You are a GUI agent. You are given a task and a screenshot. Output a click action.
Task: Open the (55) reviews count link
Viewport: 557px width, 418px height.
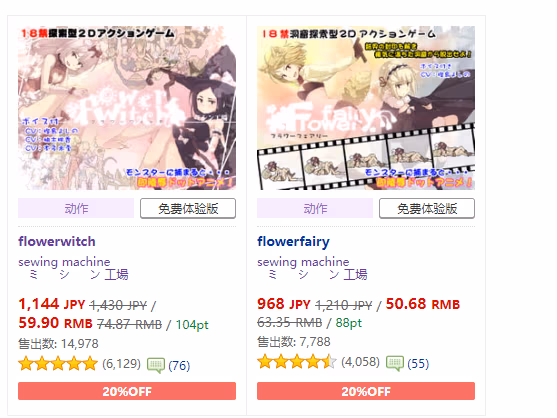point(418,364)
